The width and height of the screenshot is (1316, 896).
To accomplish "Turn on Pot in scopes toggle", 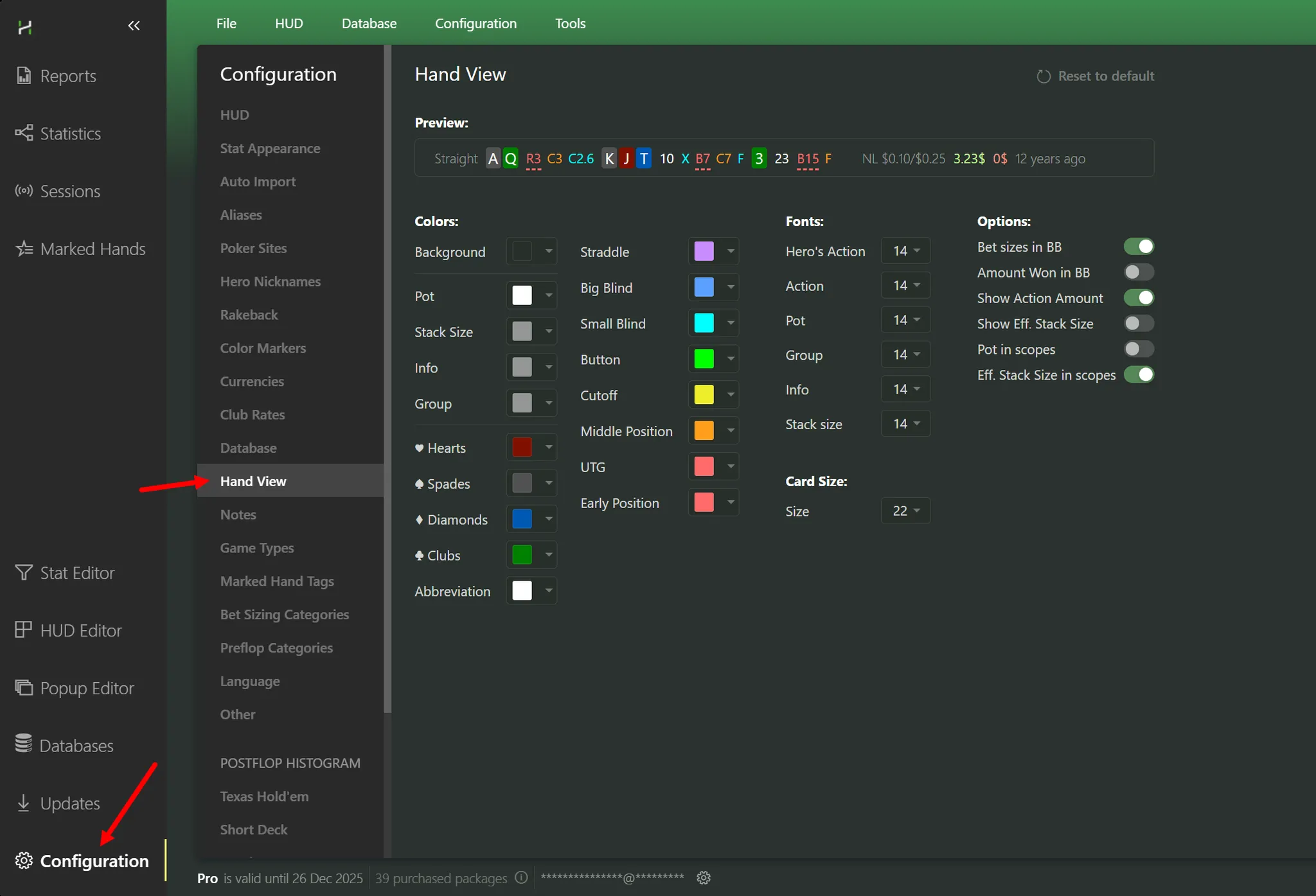I will (1139, 349).
